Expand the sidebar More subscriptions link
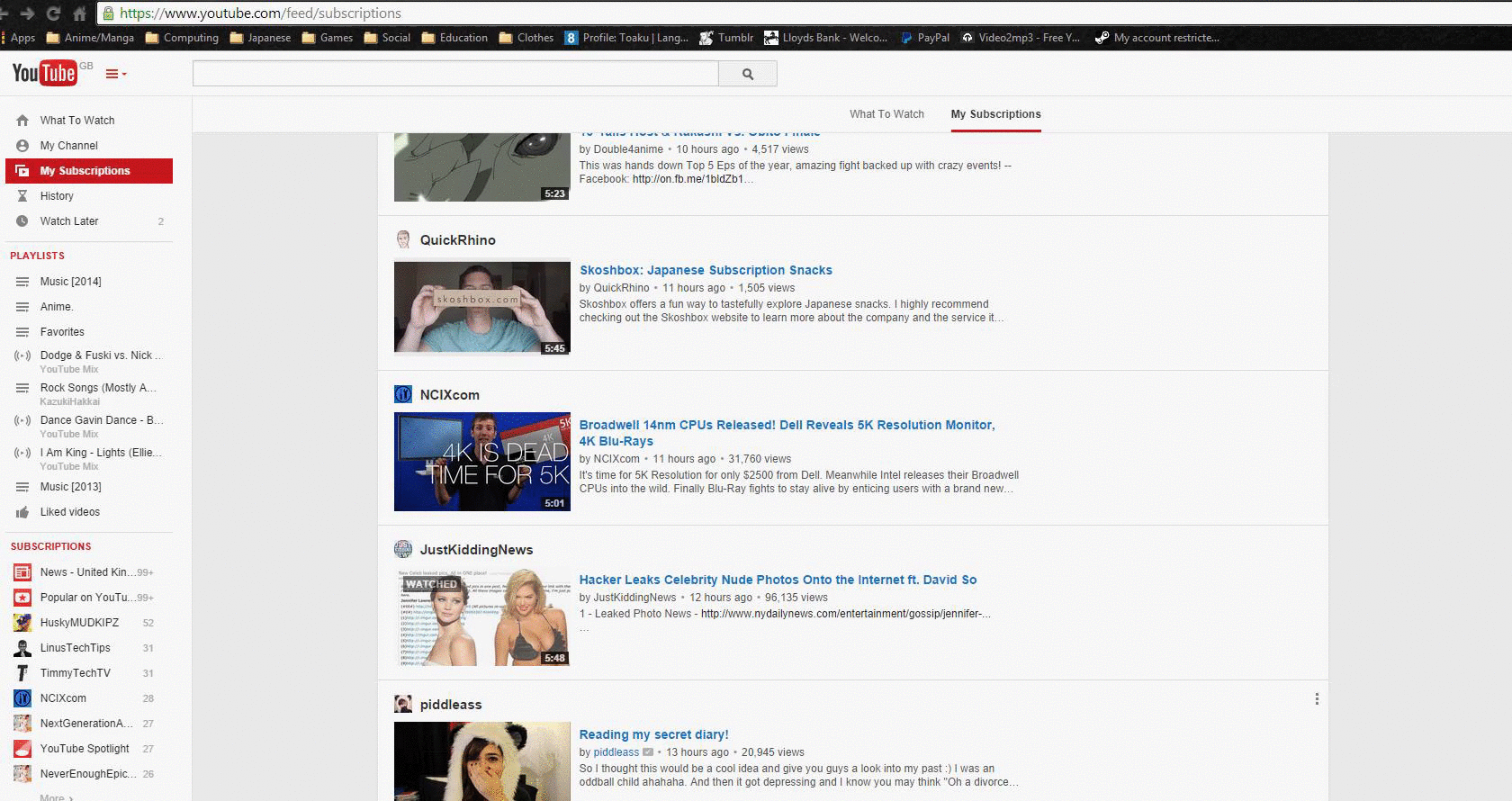1512x801 pixels. tap(57, 796)
